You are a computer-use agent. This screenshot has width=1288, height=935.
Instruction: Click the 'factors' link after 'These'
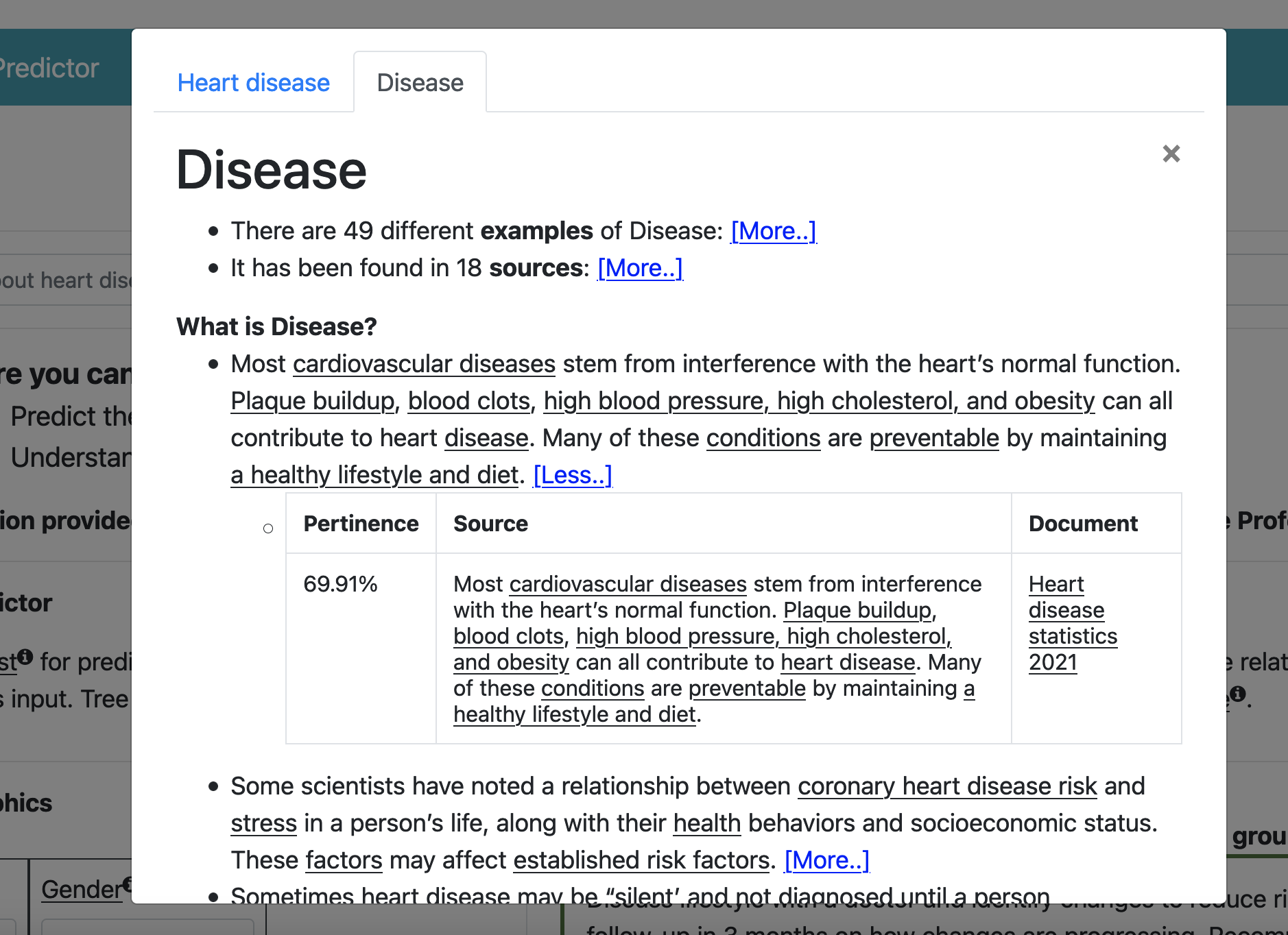344,860
